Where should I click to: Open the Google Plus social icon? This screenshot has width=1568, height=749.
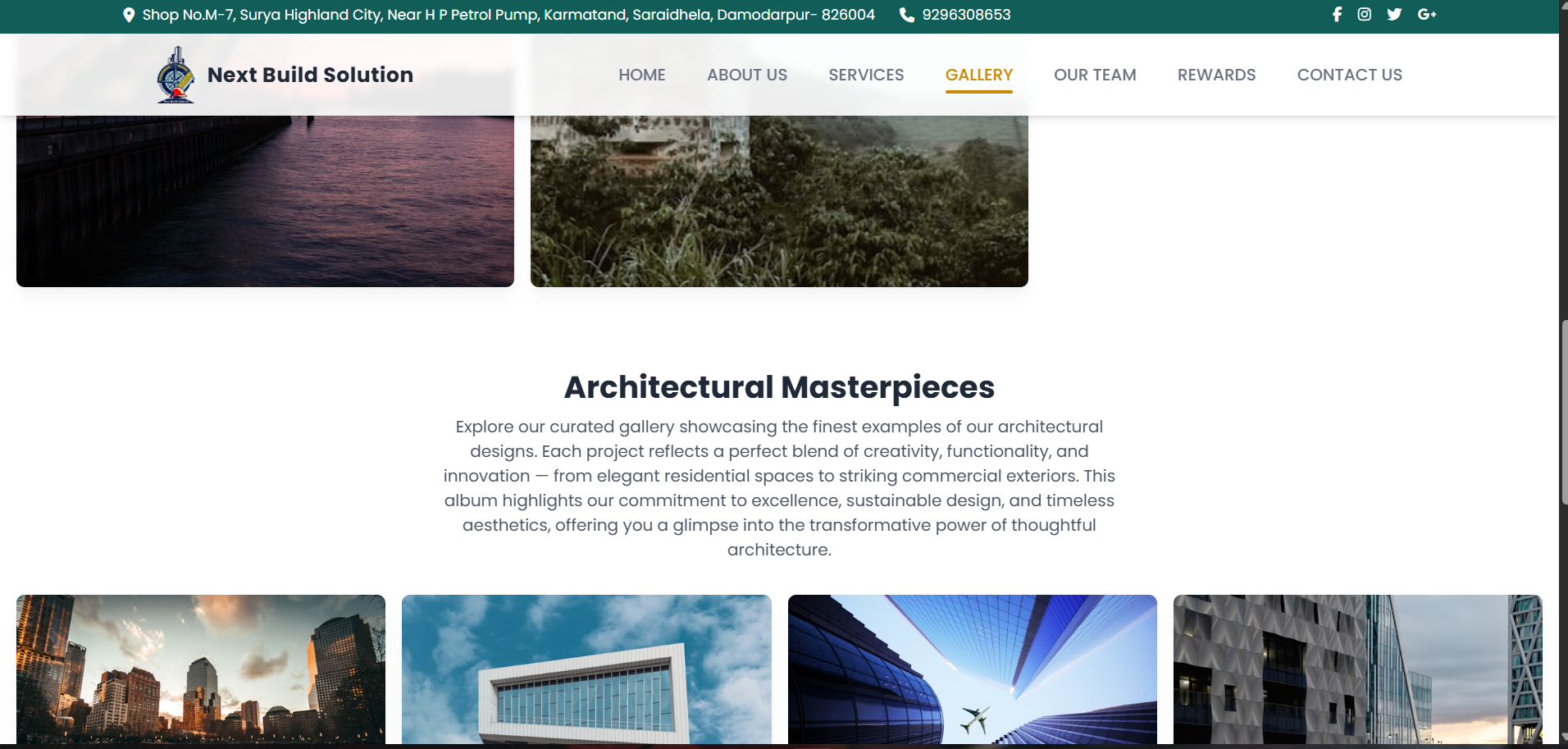pyautogui.click(x=1426, y=15)
